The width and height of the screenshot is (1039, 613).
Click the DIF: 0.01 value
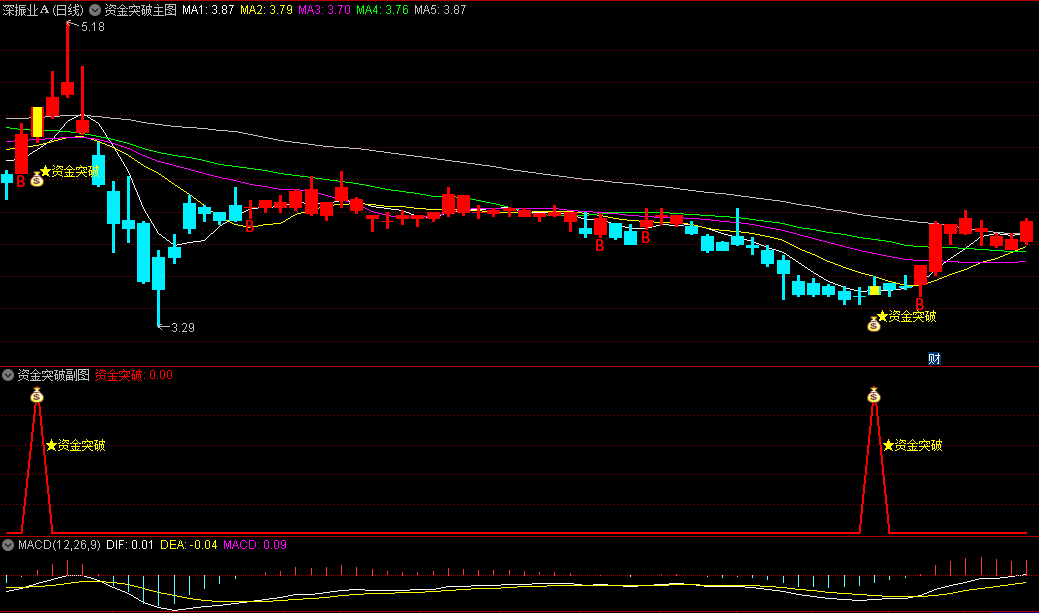[x=130, y=545]
